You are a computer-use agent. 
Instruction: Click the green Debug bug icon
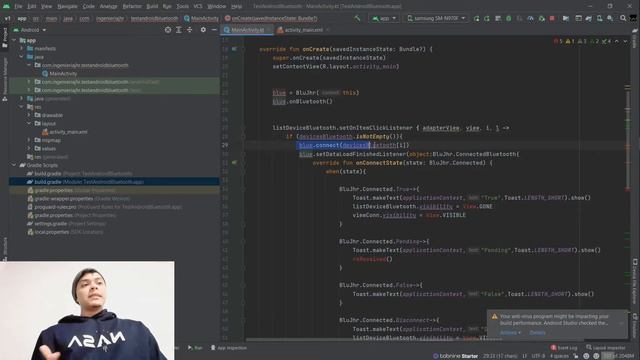509,18
